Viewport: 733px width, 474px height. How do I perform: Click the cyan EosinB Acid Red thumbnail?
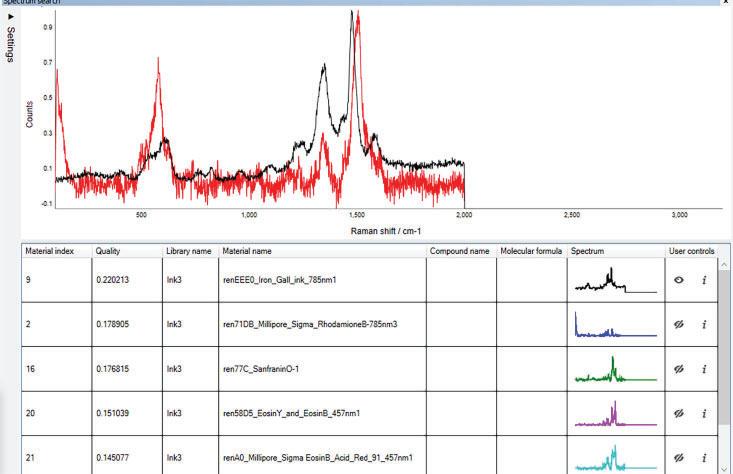[x=616, y=458]
